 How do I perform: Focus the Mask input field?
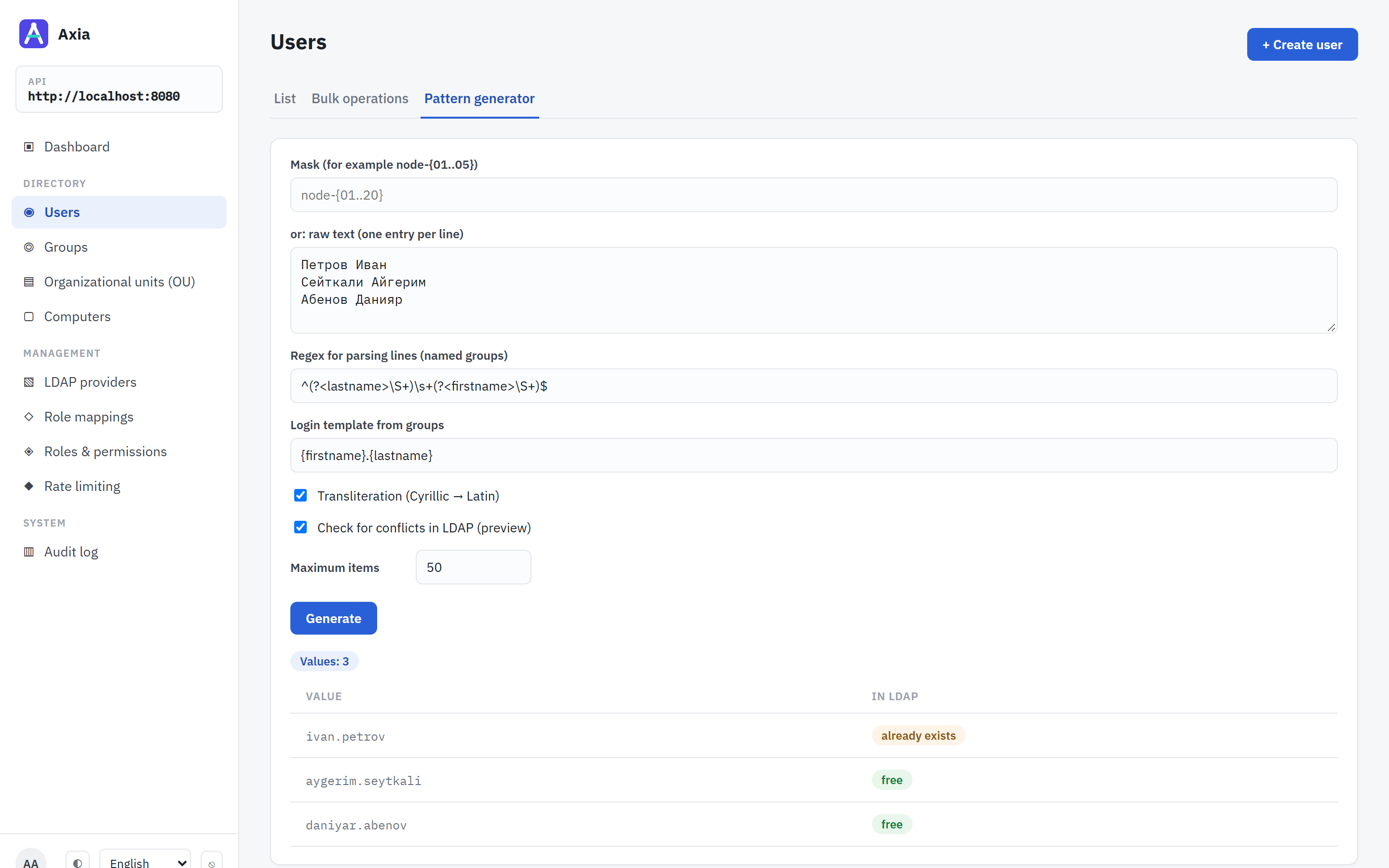coord(814,195)
